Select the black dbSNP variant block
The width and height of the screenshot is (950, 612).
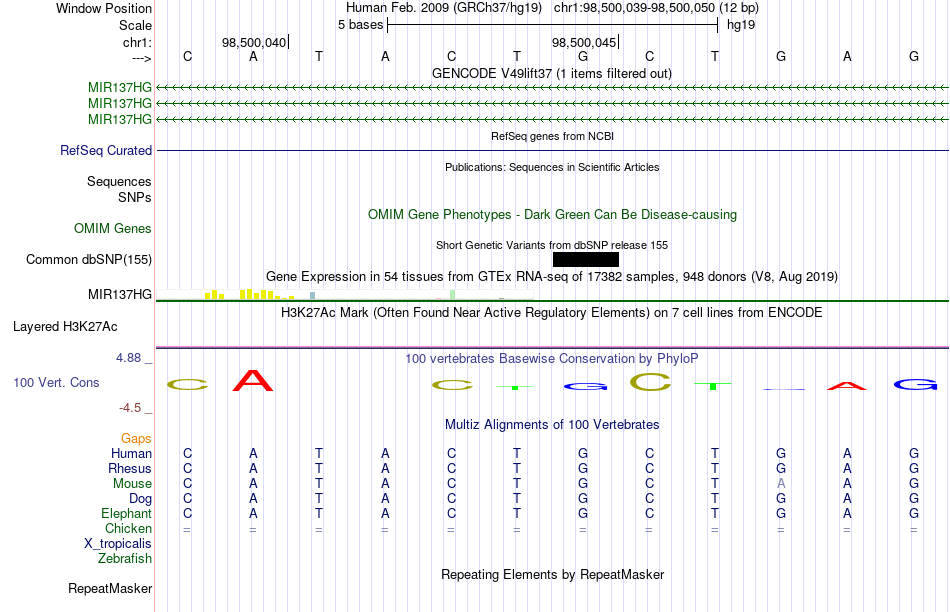tap(586, 259)
